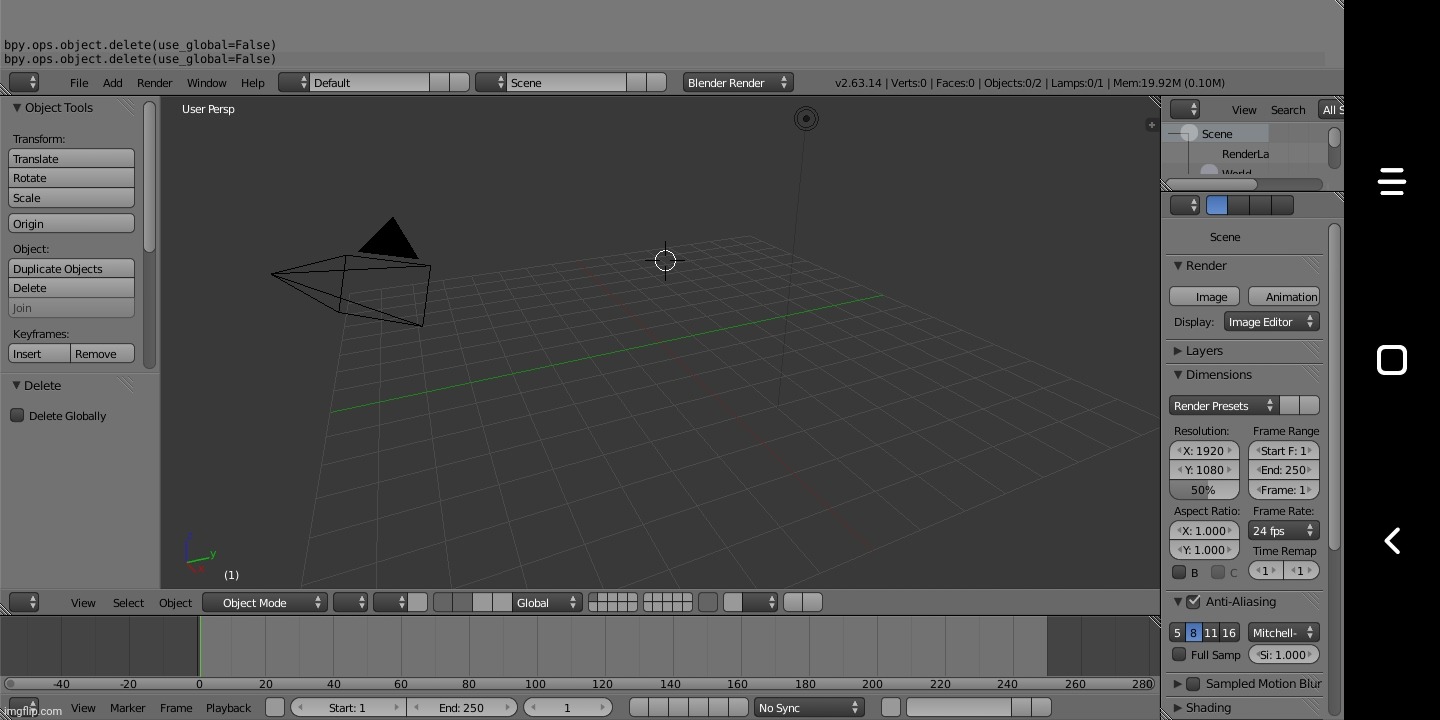This screenshot has width=1440, height=720.
Task: Click the Translate button
Action: click(71, 158)
